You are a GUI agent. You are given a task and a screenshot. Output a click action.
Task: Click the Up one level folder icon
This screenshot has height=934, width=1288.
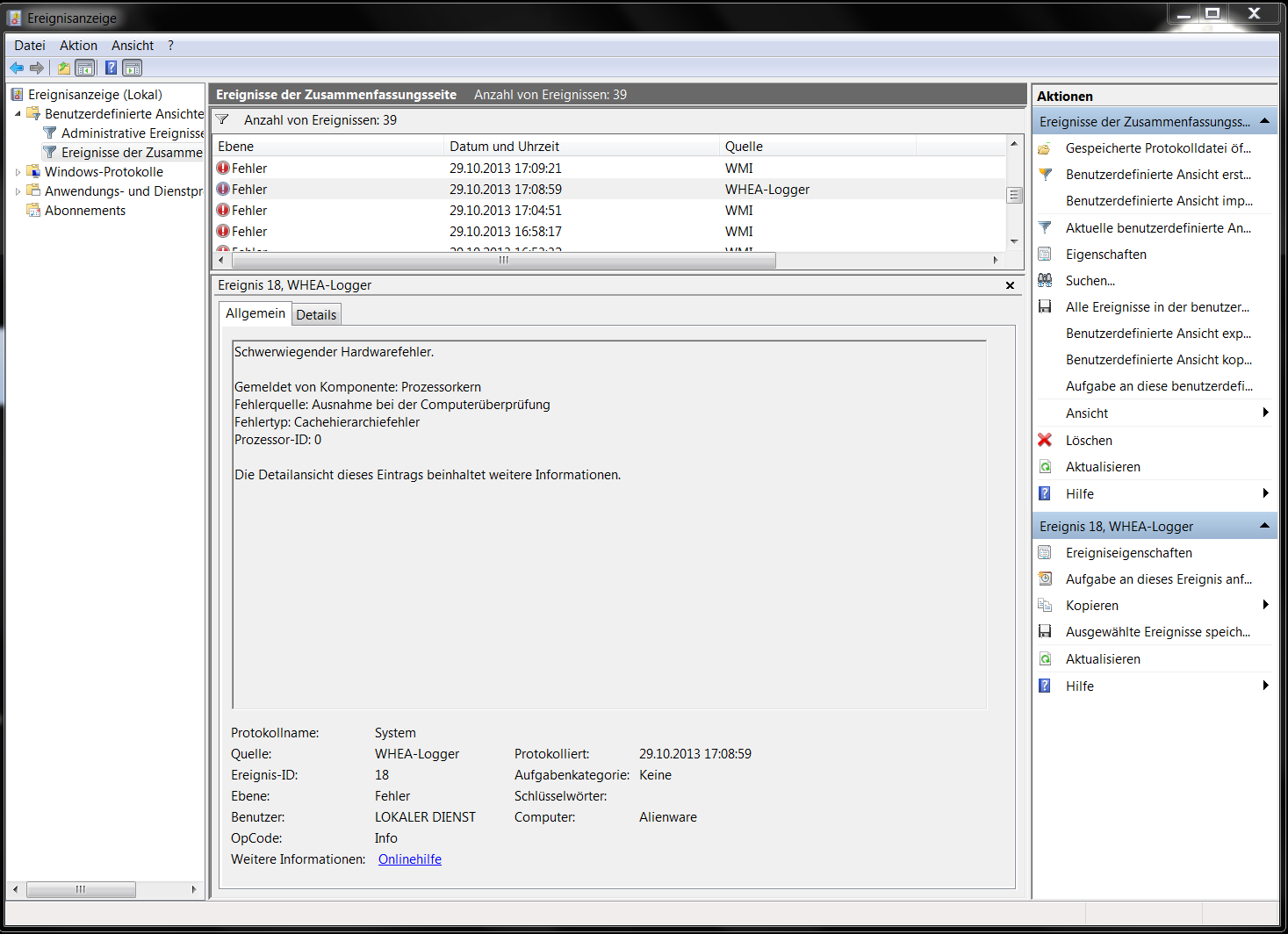pyautogui.click(x=64, y=68)
